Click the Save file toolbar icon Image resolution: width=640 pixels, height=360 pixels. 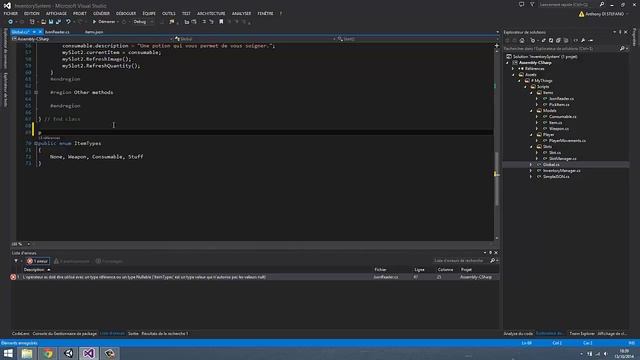(51, 22)
